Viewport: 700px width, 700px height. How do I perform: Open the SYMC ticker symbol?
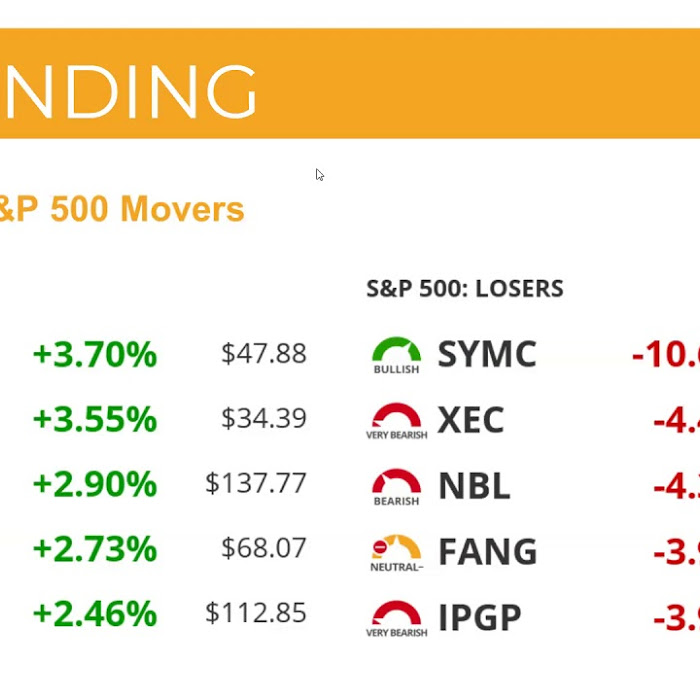(x=487, y=354)
